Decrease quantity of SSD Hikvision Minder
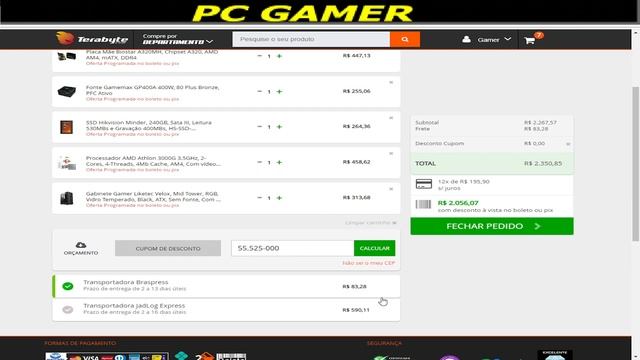 coord(260,127)
